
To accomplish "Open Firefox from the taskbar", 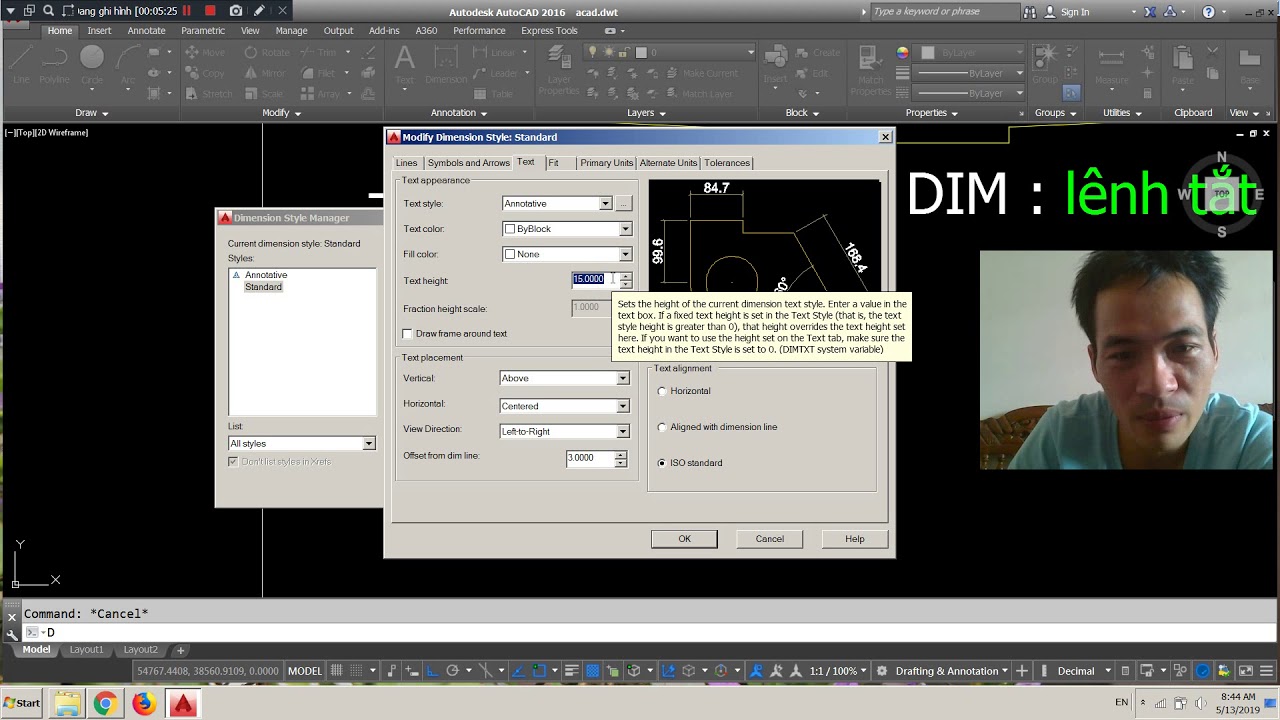I will 143,704.
